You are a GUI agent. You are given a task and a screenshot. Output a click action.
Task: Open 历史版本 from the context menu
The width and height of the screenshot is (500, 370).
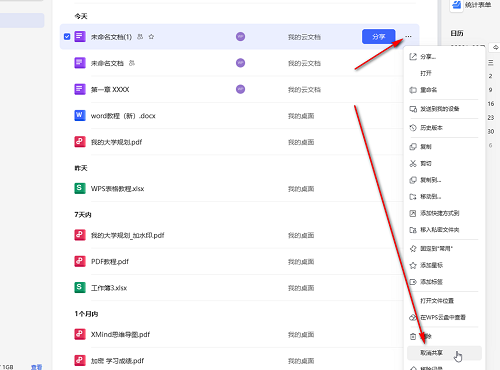444,128
